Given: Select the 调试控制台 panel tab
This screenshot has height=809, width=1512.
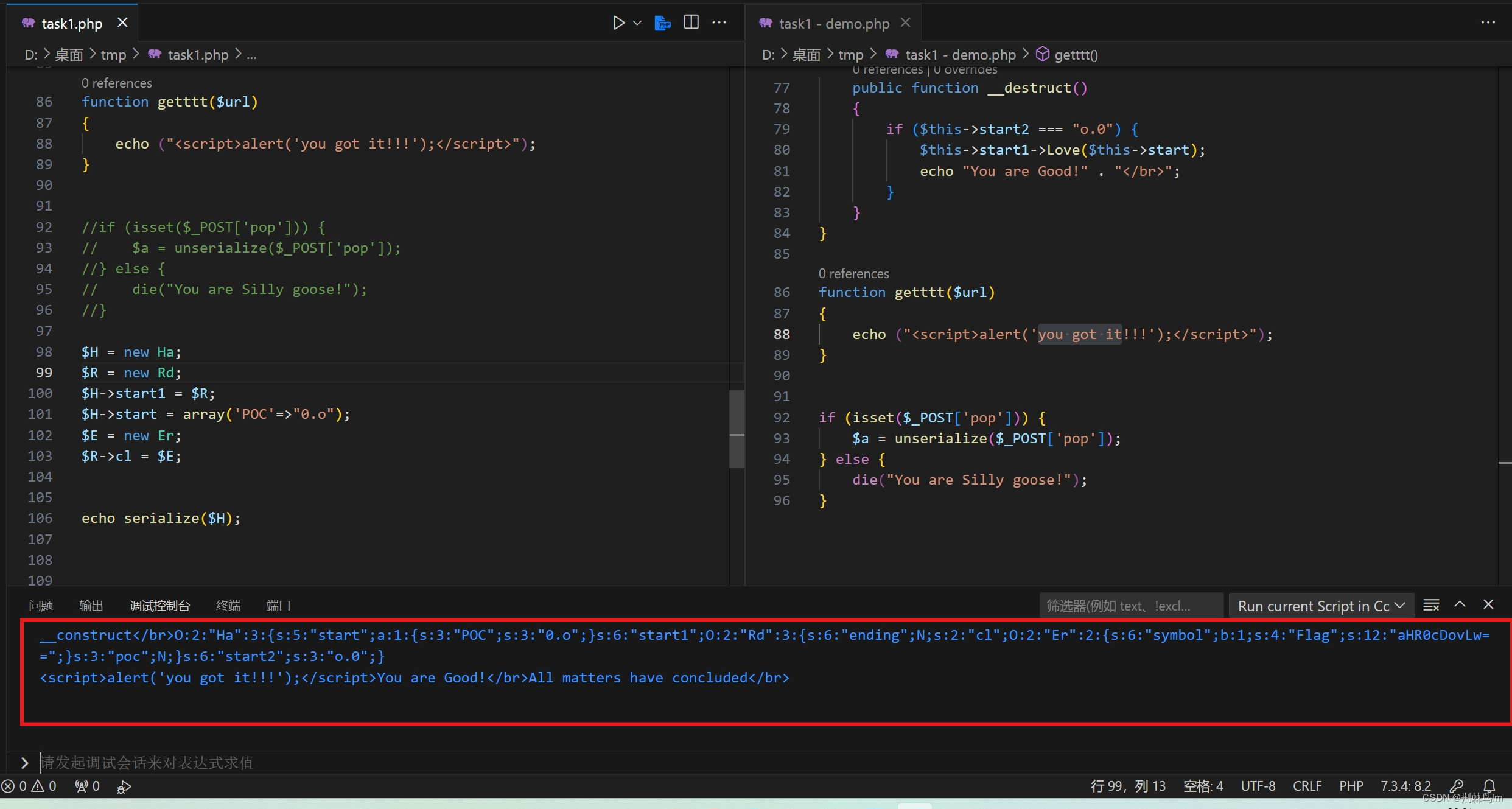Looking at the screenshot, I should click(x=160, y=606).
